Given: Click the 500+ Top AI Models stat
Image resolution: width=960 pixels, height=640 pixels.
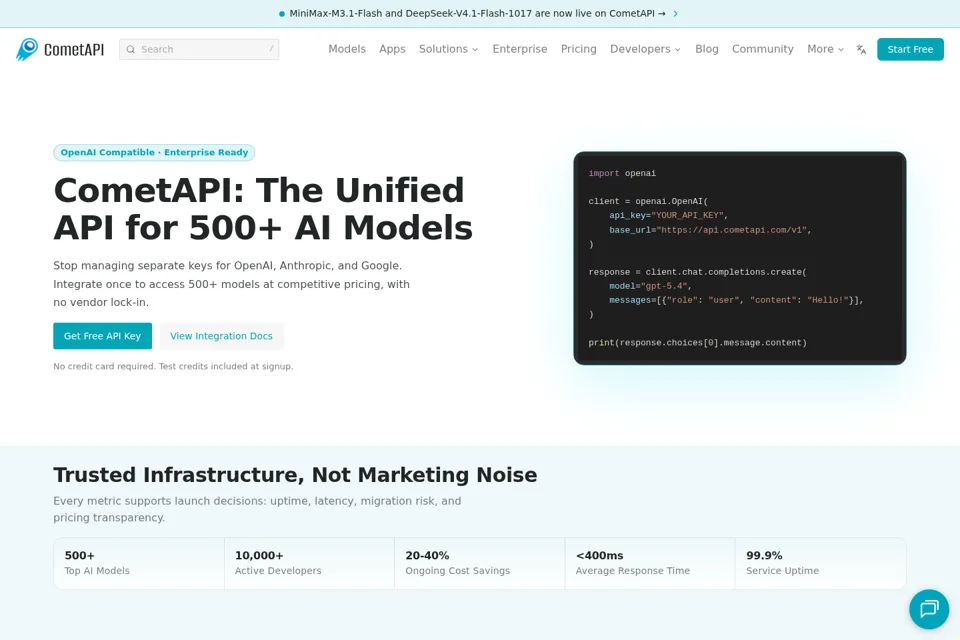Looking at the screenshot, I should 138,563.
